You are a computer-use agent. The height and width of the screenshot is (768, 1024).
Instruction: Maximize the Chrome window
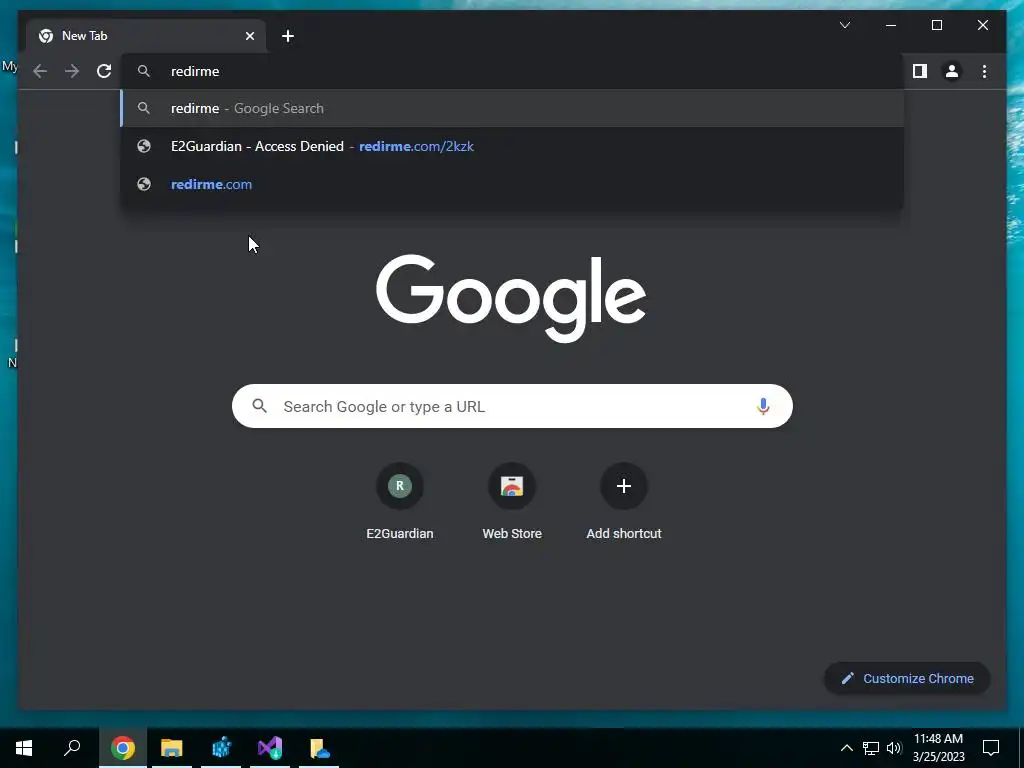pyautogui.click(x=936, y=25)
